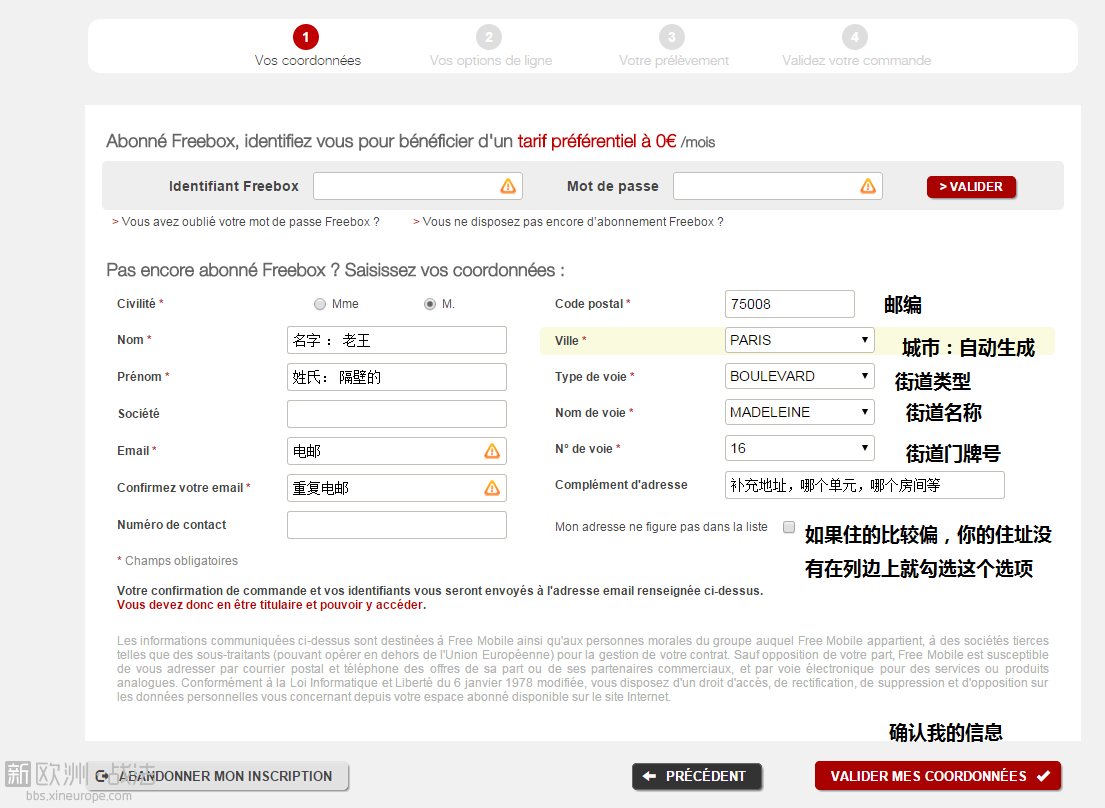The image size is (1105, 808).
Task: Click step 2 circle icon
Action: click(488, 37)
